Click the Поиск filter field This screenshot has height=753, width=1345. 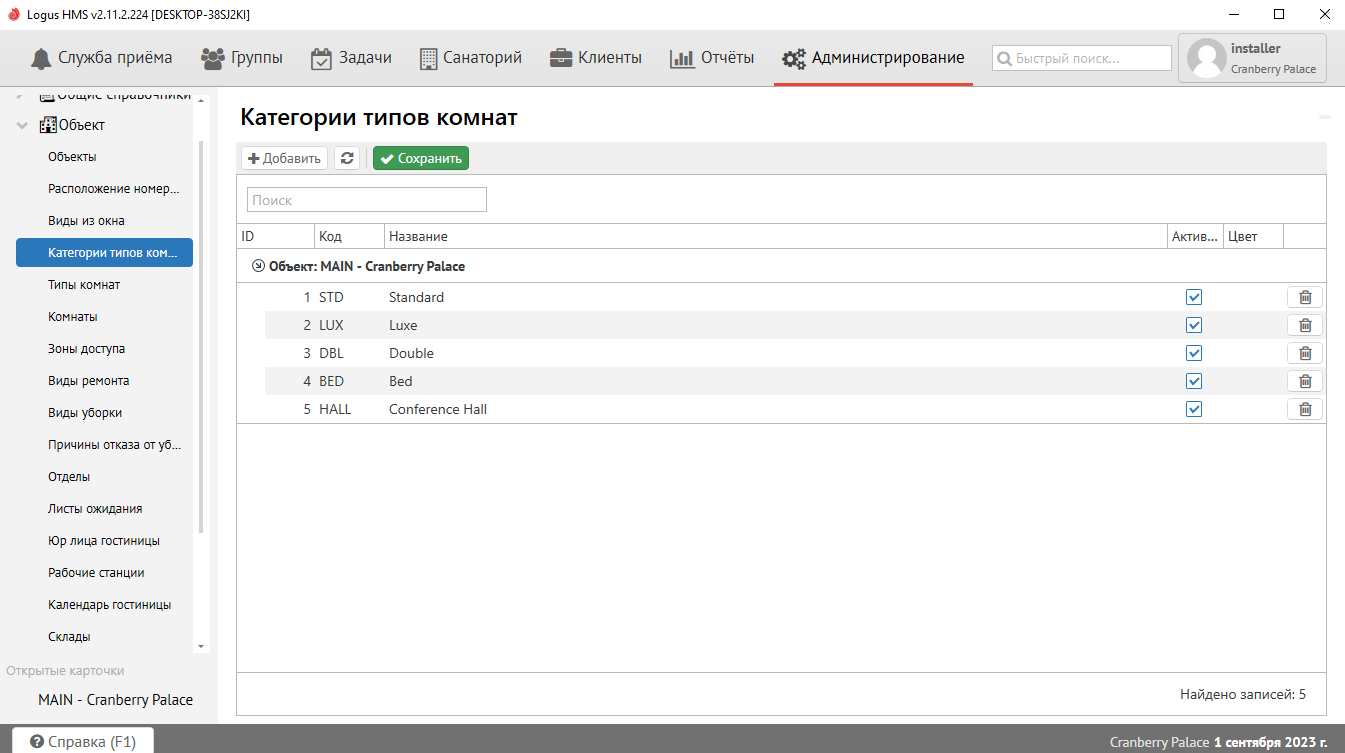pyautogui.click(x=367, y=200)
